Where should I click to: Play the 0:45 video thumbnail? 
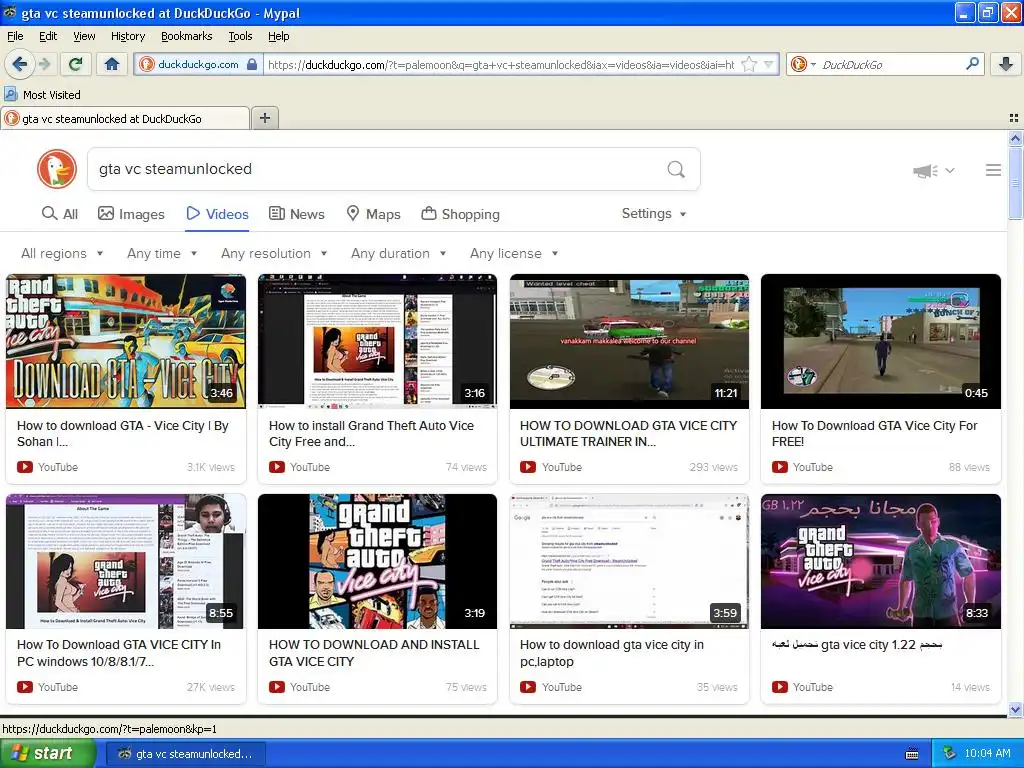(x=880, y=341)
